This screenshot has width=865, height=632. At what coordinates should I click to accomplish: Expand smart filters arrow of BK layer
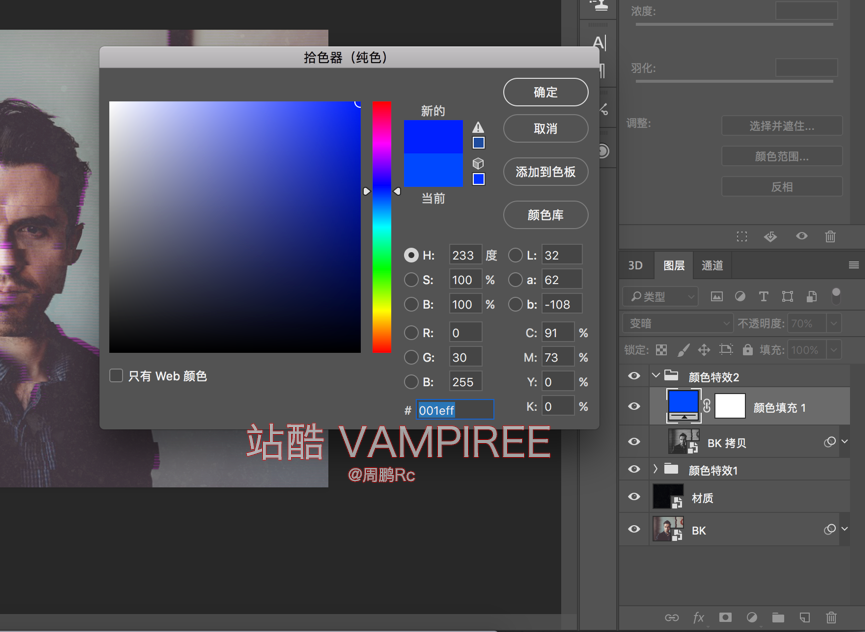[844, 528]
